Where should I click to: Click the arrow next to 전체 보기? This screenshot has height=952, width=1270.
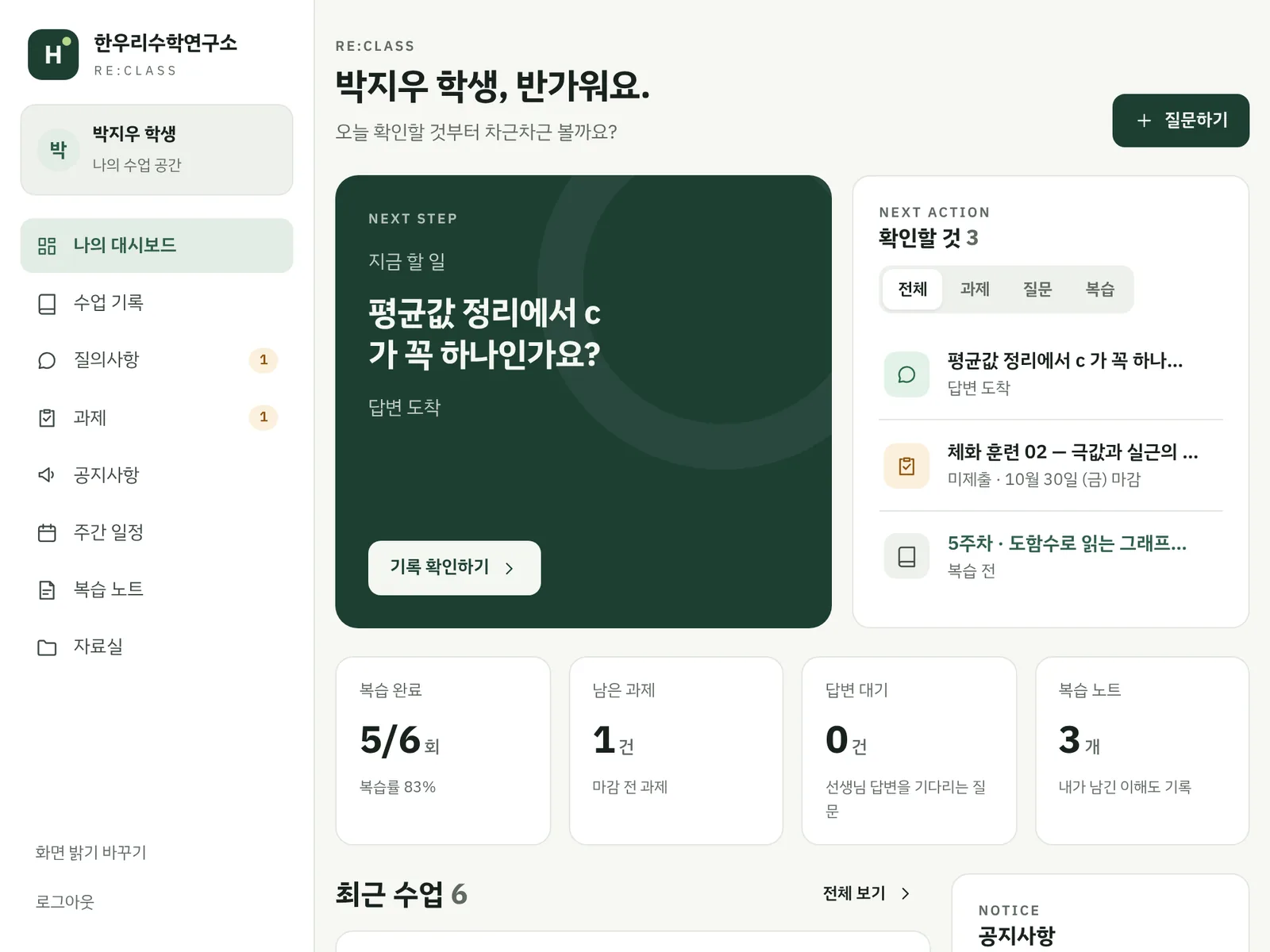905,893
